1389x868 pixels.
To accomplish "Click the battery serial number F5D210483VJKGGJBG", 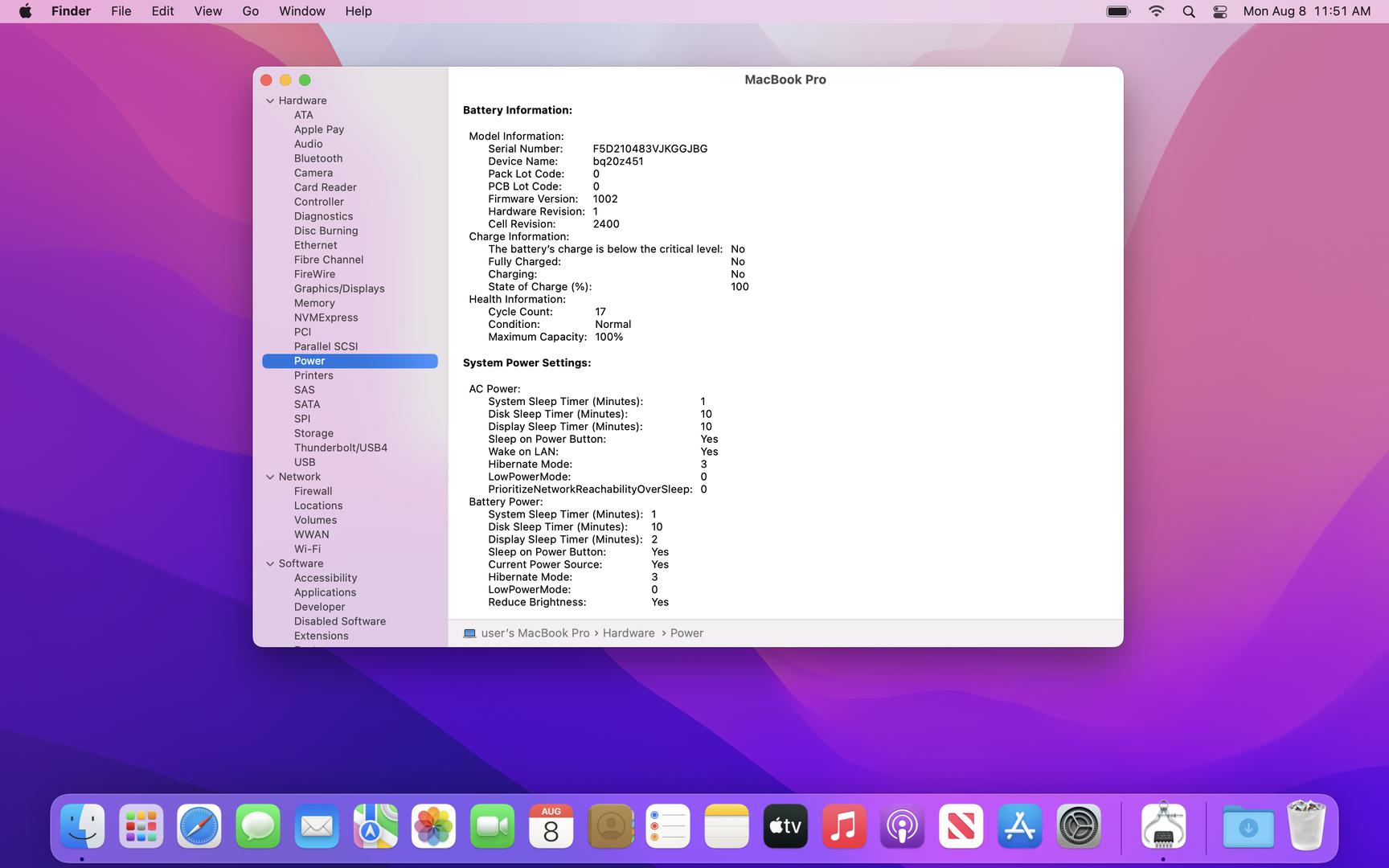I will (x=650, y=149).
